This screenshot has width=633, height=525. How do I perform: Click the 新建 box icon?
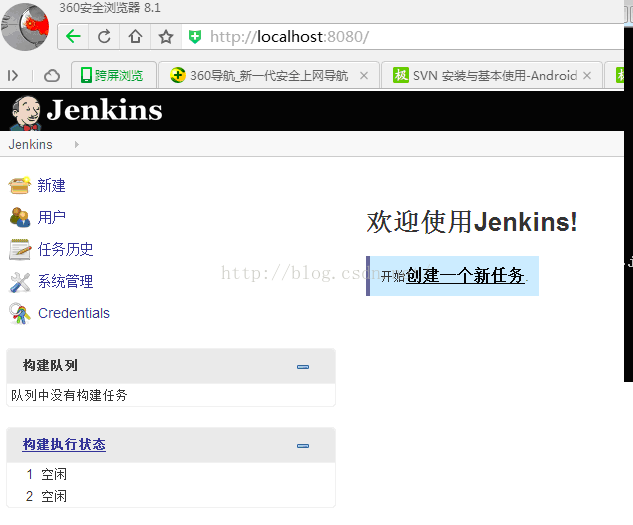pos(19,185)
